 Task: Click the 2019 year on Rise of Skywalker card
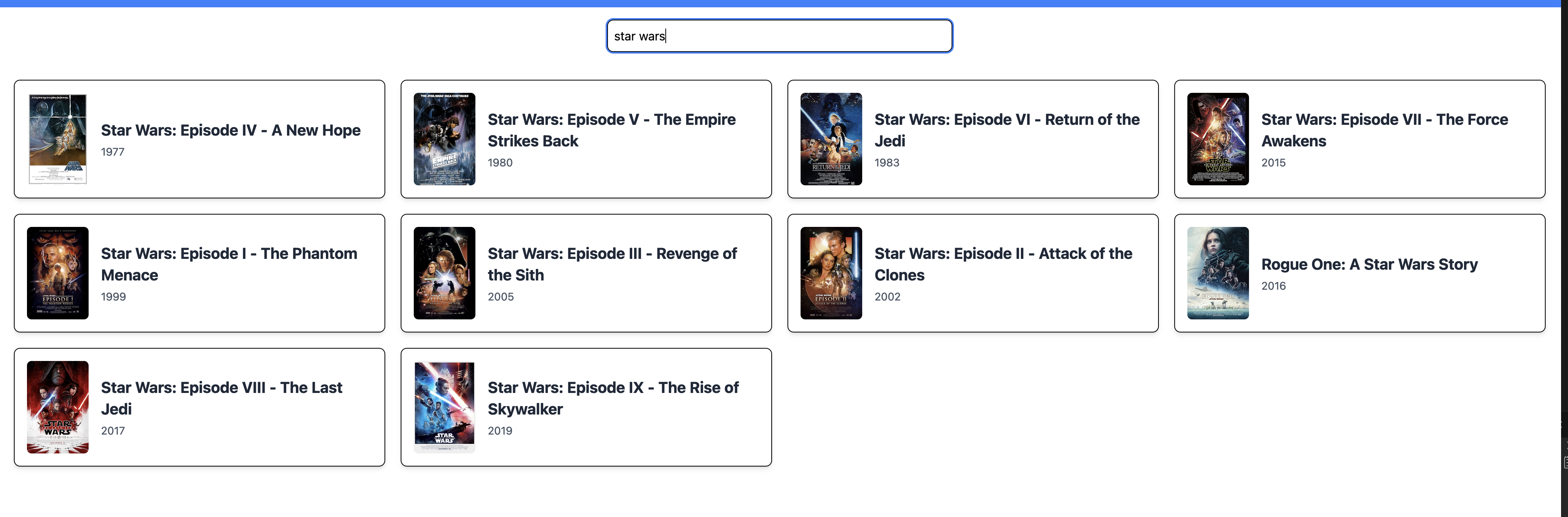[x=500, y=431]
